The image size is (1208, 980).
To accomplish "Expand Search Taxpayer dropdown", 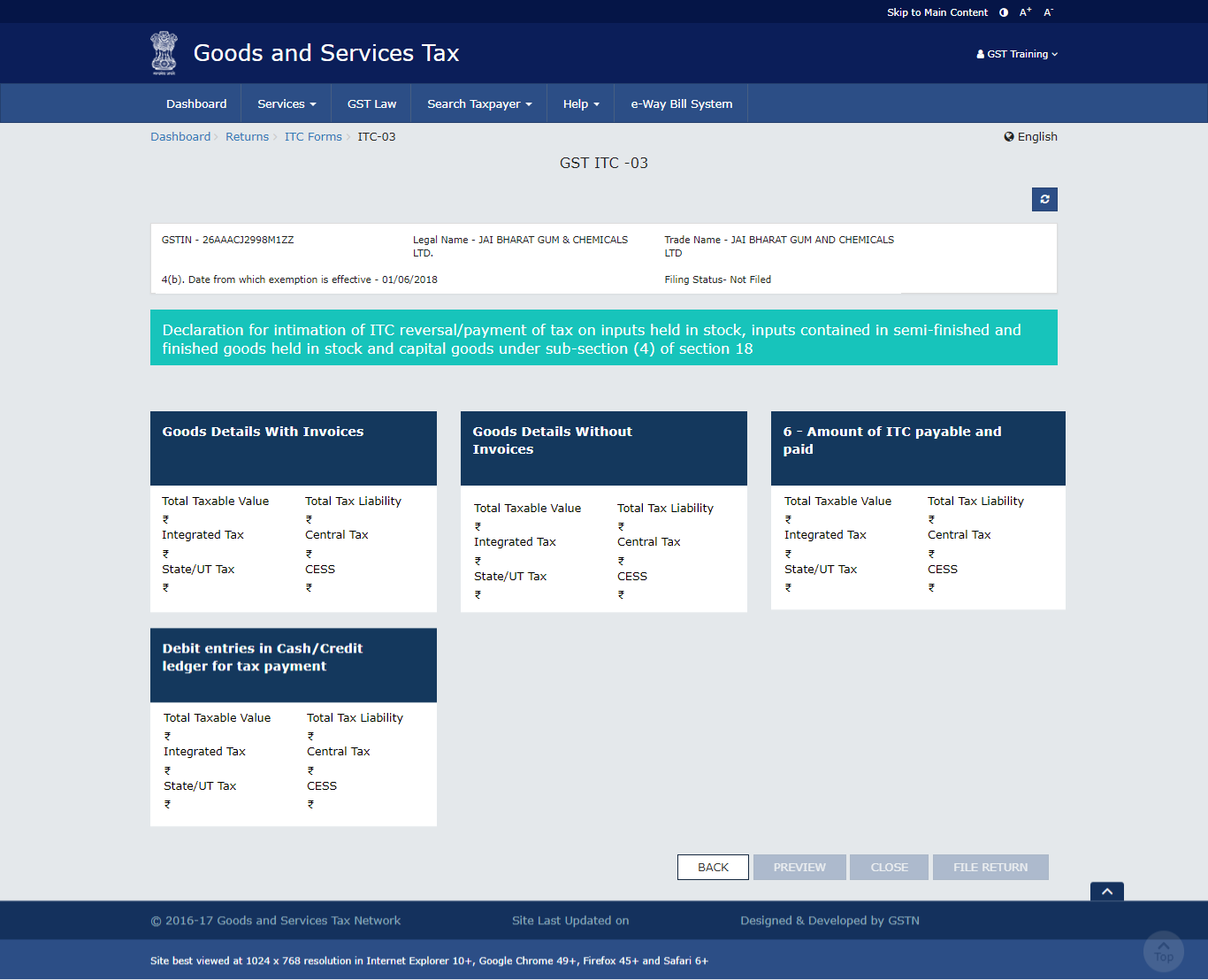I will pyautogui.click(x=479, y=103).
